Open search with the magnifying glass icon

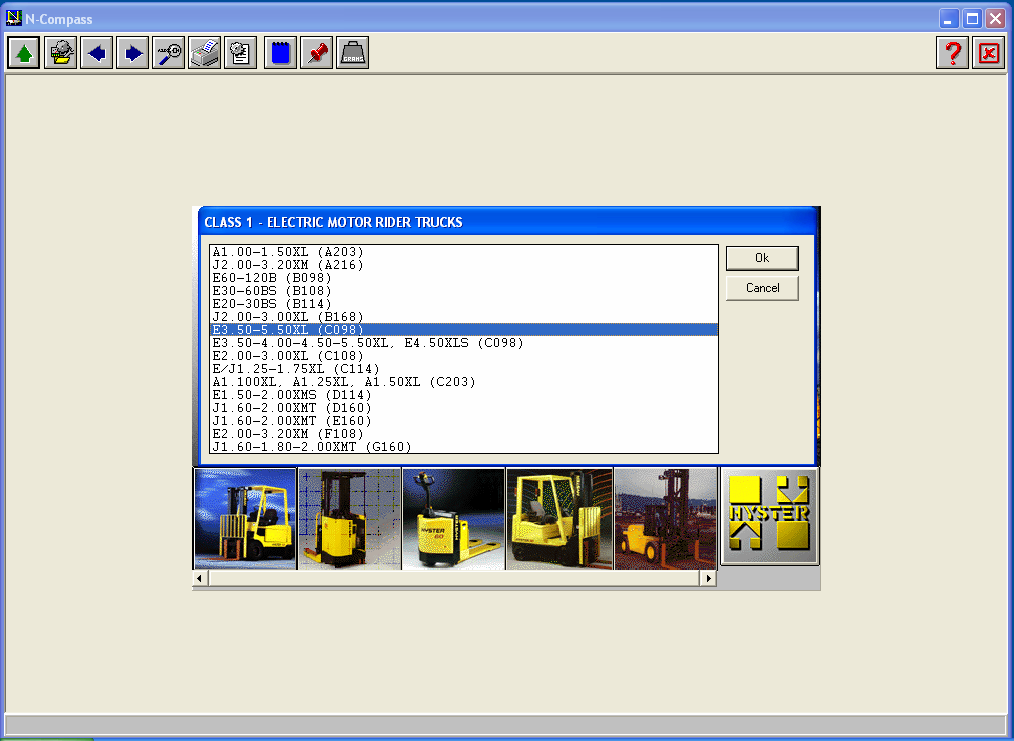(169, 52)
